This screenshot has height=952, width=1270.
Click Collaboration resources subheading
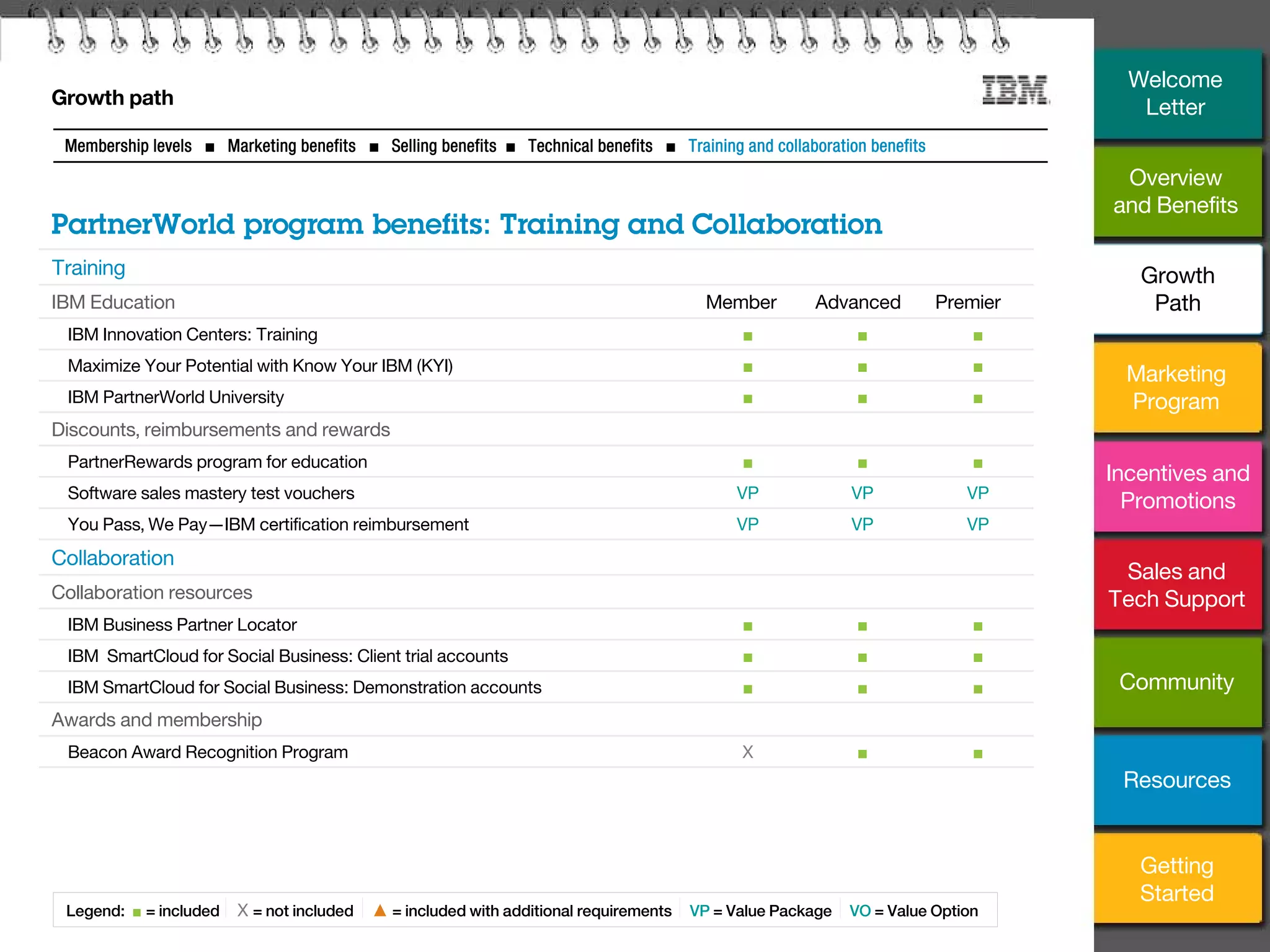click(x=151, y=593)
